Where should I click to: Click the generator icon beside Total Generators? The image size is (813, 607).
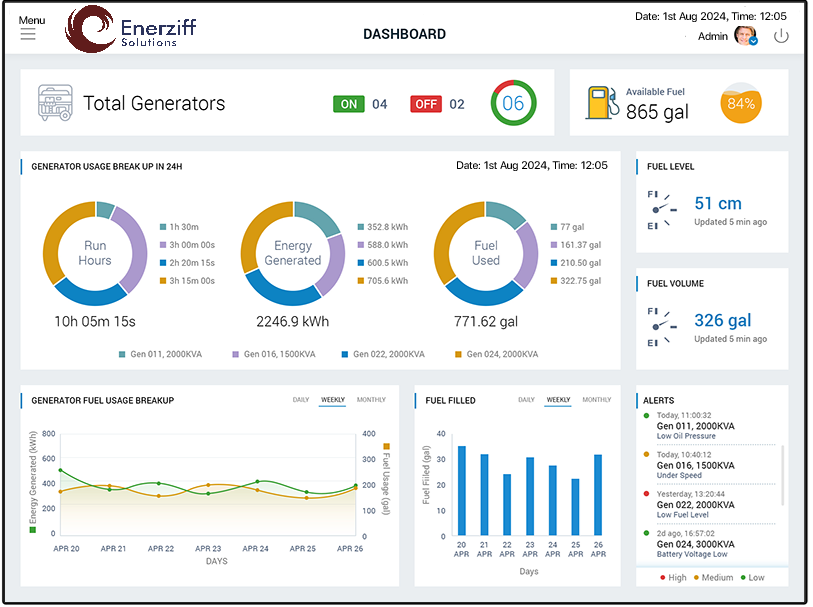click(56, 103)
